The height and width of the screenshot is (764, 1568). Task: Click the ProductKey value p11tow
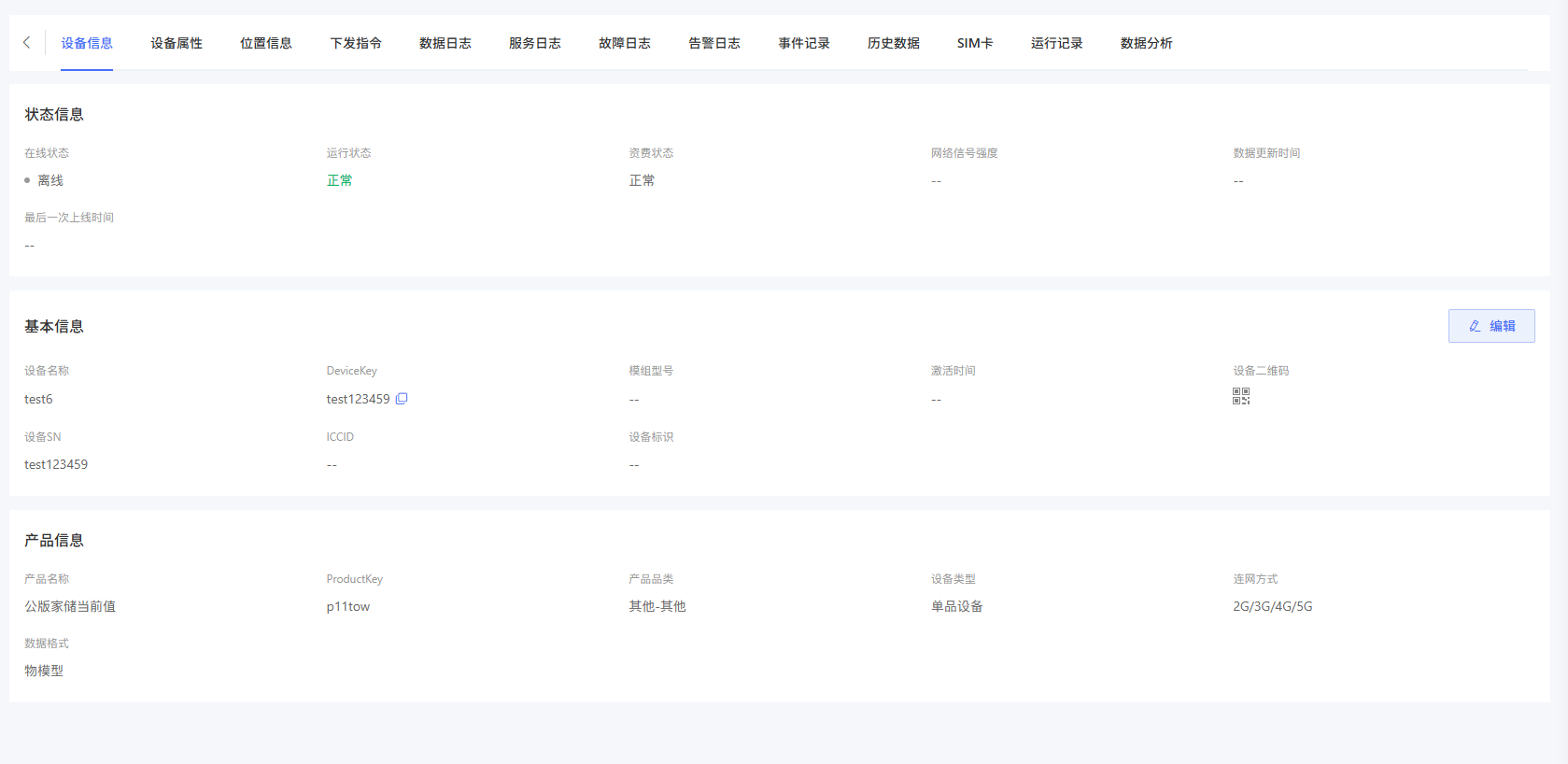click(348, 606)
